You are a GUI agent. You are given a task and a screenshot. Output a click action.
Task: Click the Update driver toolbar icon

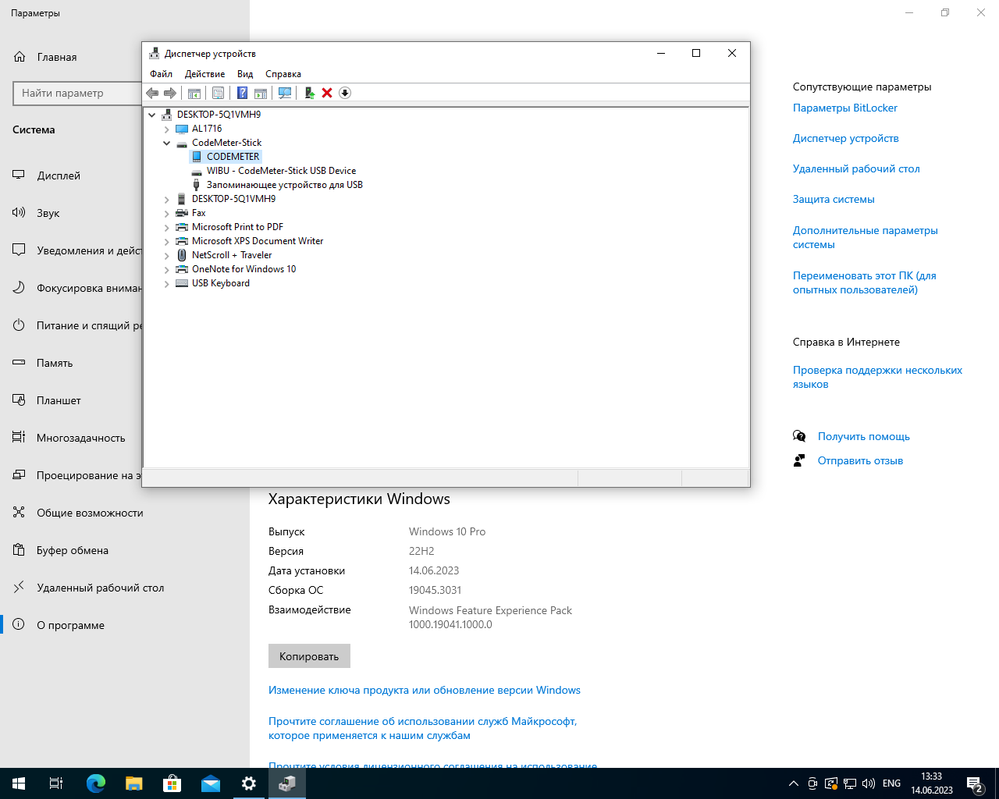click(309, 93)
